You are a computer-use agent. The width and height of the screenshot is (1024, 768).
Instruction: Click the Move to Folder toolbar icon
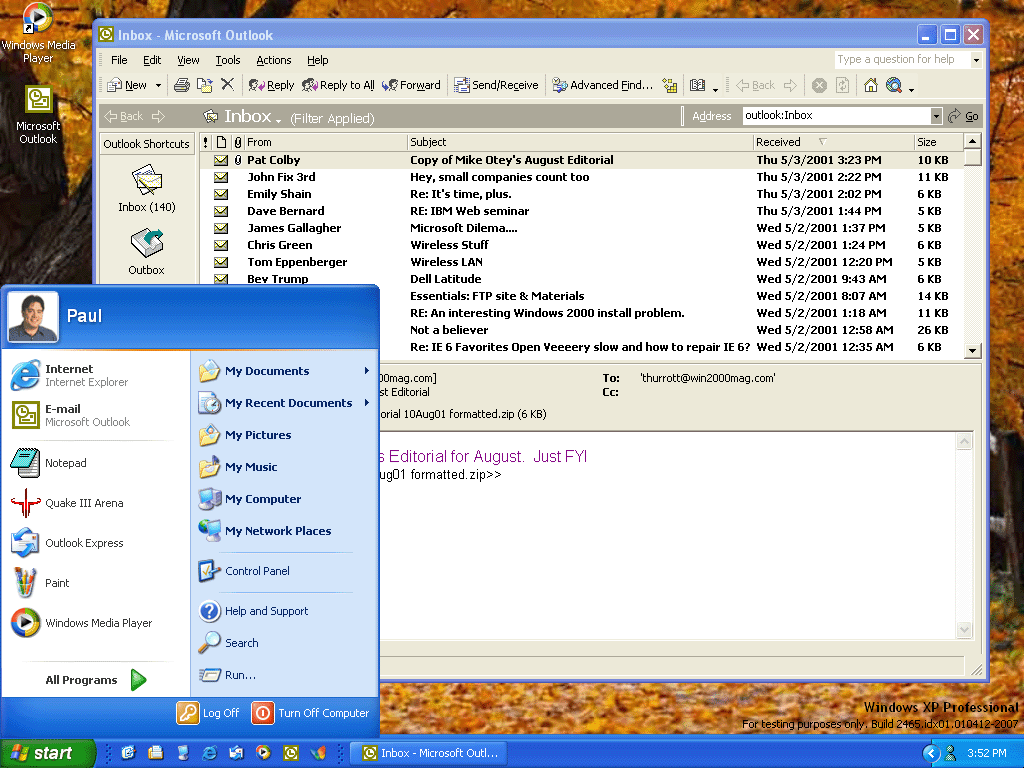pos(204,85)
